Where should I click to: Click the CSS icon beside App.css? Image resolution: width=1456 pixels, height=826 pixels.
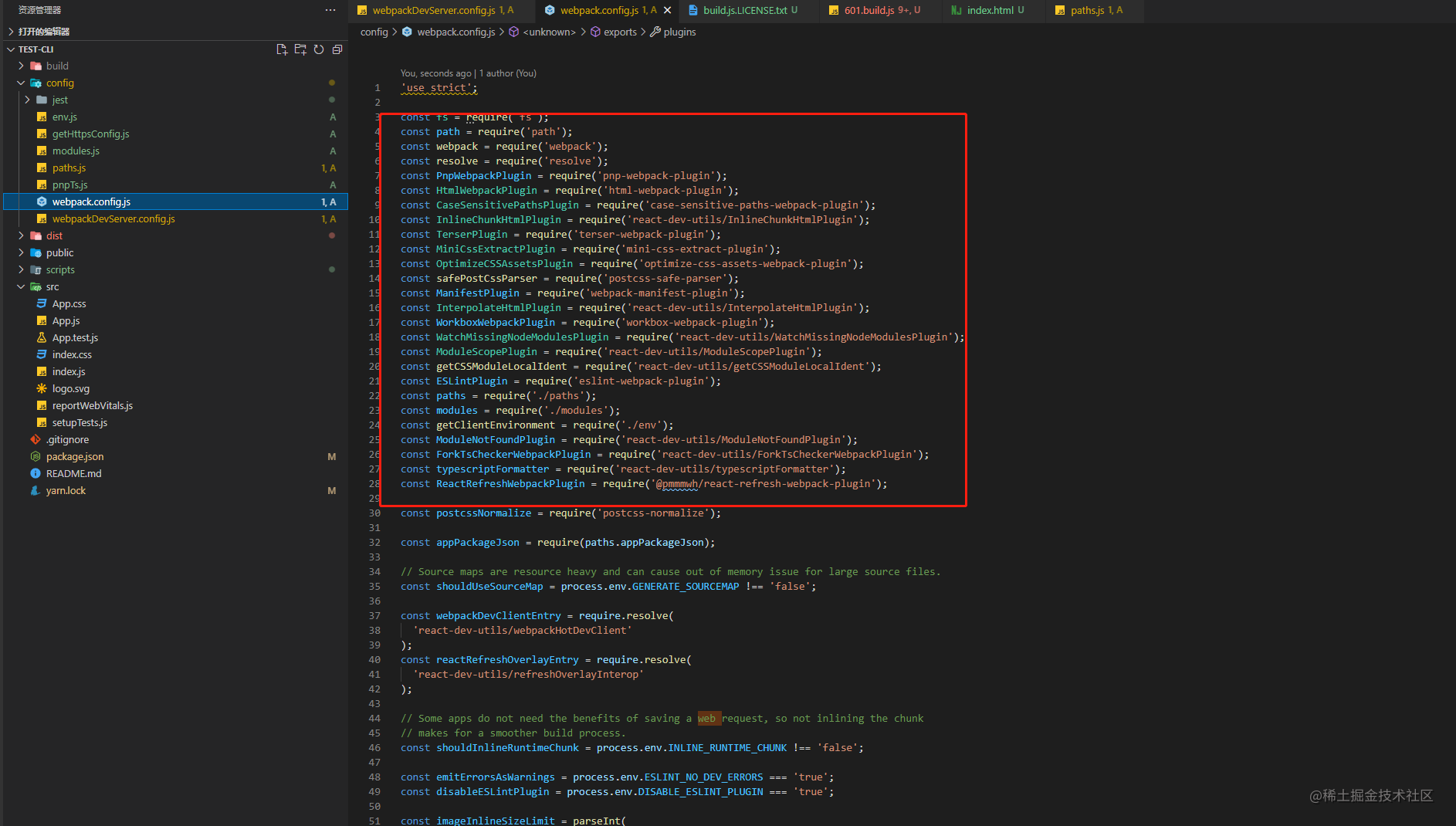point(42,304)
